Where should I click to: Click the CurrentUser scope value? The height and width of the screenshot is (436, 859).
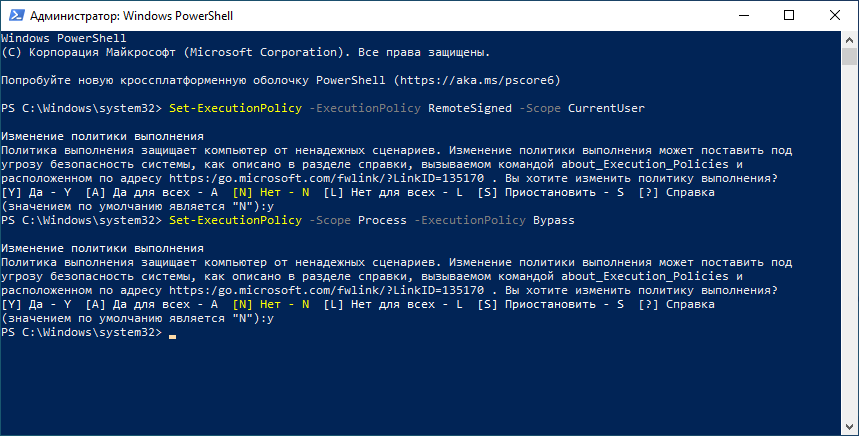606,108
